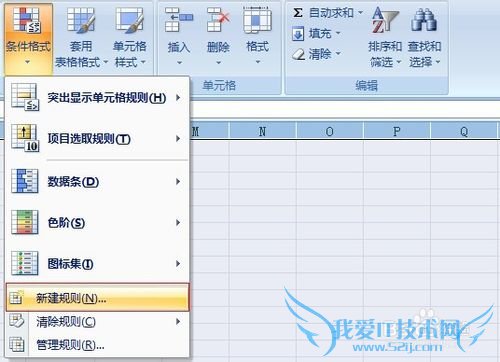Image resolution: width=500 pixels, height=362 pixels.
Task: Click the 格式 format cells icon
Action: pyautogui.click(x=257, y=20)
